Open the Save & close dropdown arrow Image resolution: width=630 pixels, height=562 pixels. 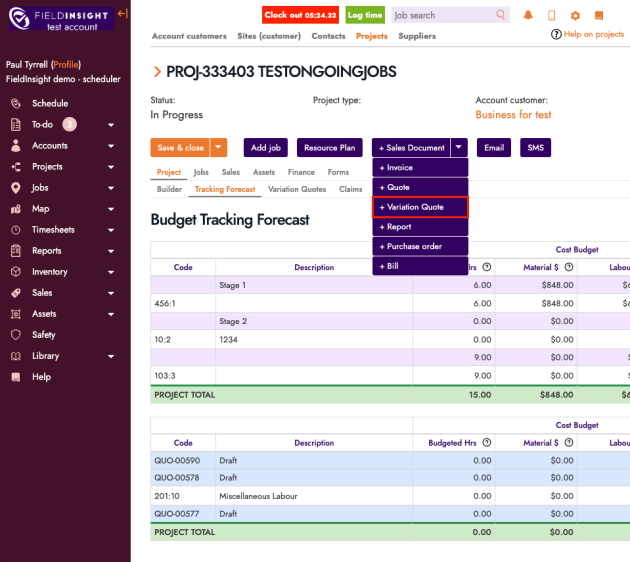click(218, 147)
